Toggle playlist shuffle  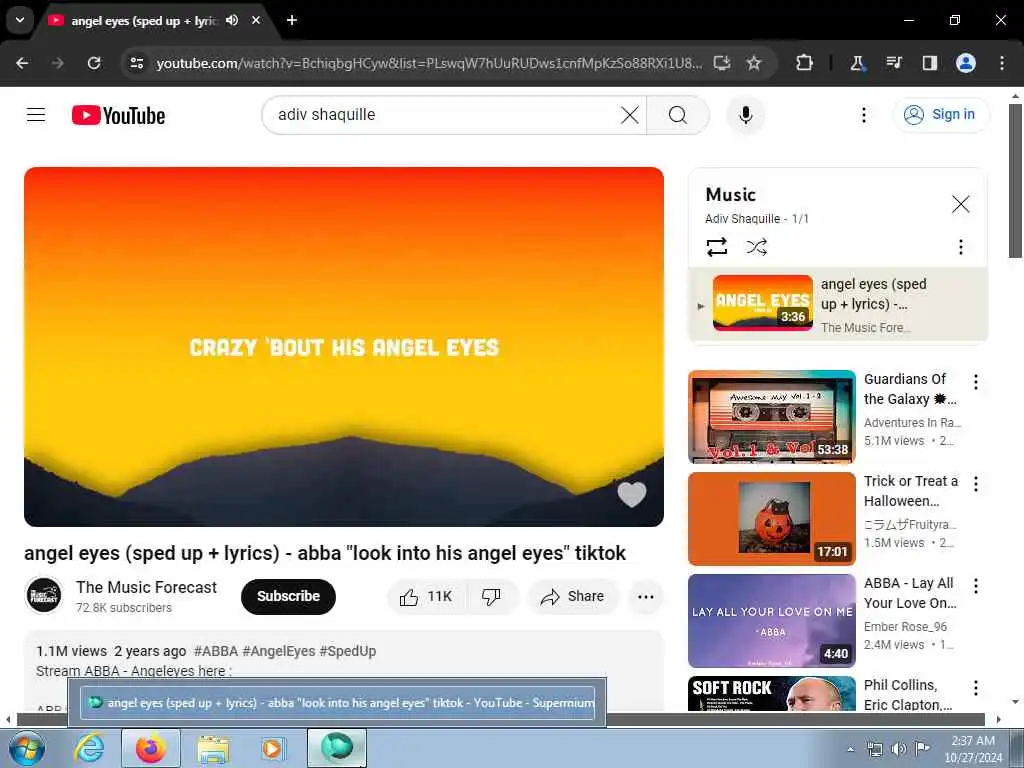click(756, 247)
